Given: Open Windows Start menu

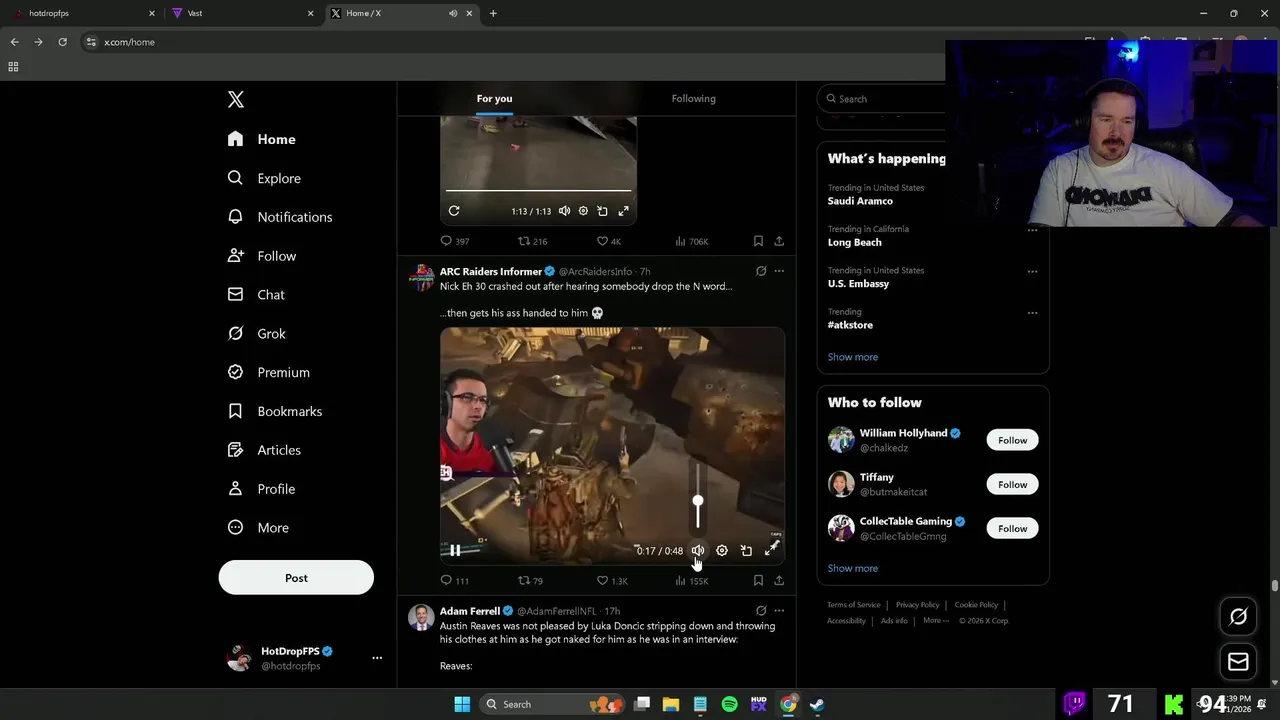Looking at the screenshot, I should pyautogui.click(x=462, y=704).
